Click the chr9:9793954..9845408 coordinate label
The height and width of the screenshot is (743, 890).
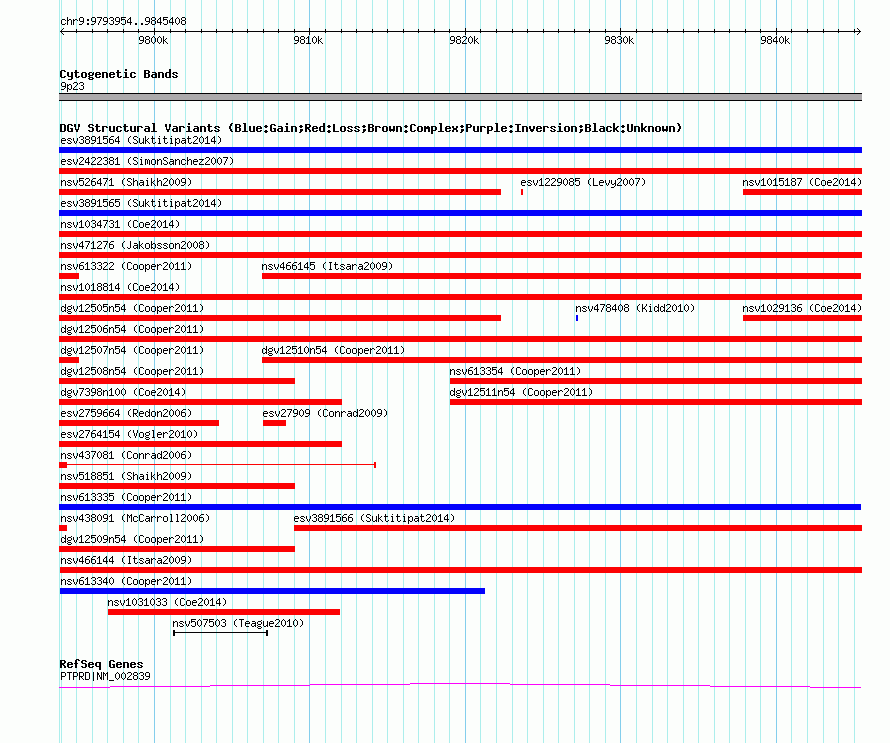tap(123, 22)
